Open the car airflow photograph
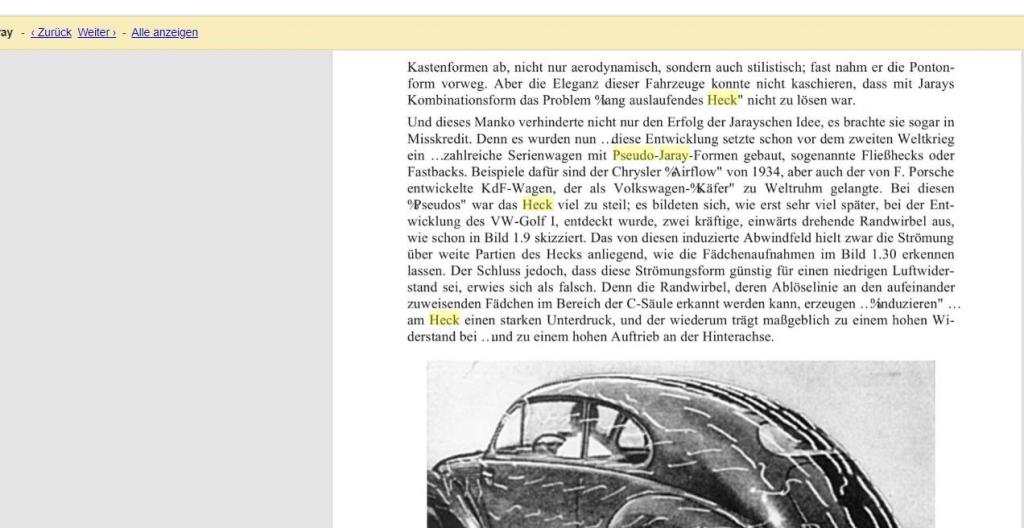Image resolution: width=1024 pixels, height=528 pixels. tap(680, 444)
